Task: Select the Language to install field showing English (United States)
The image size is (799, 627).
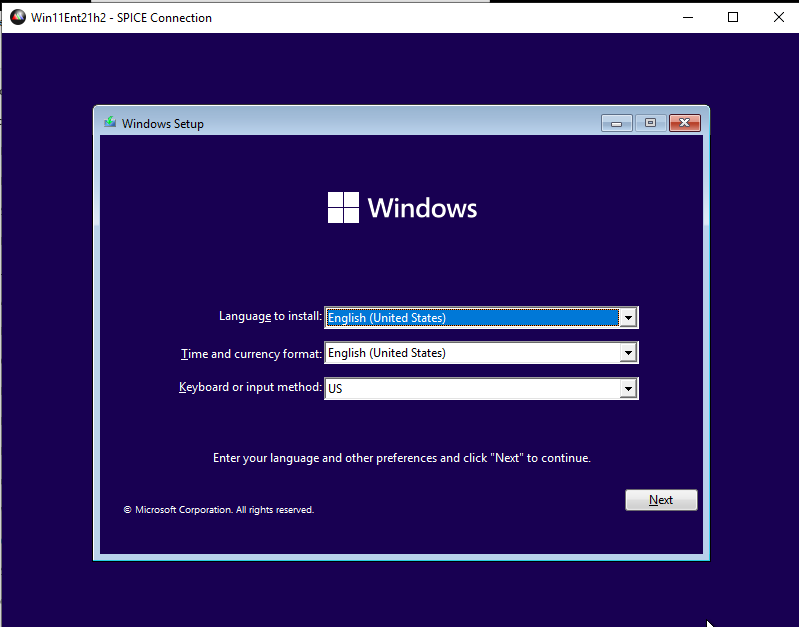Action: [x=481, y=318]
